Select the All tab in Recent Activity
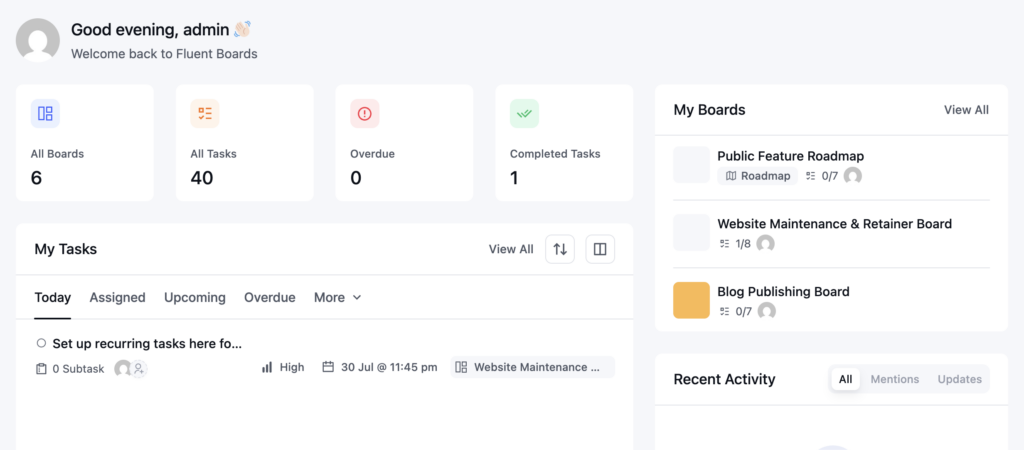This screenshot has height=450, width=1024. click(x=846, y=379)
